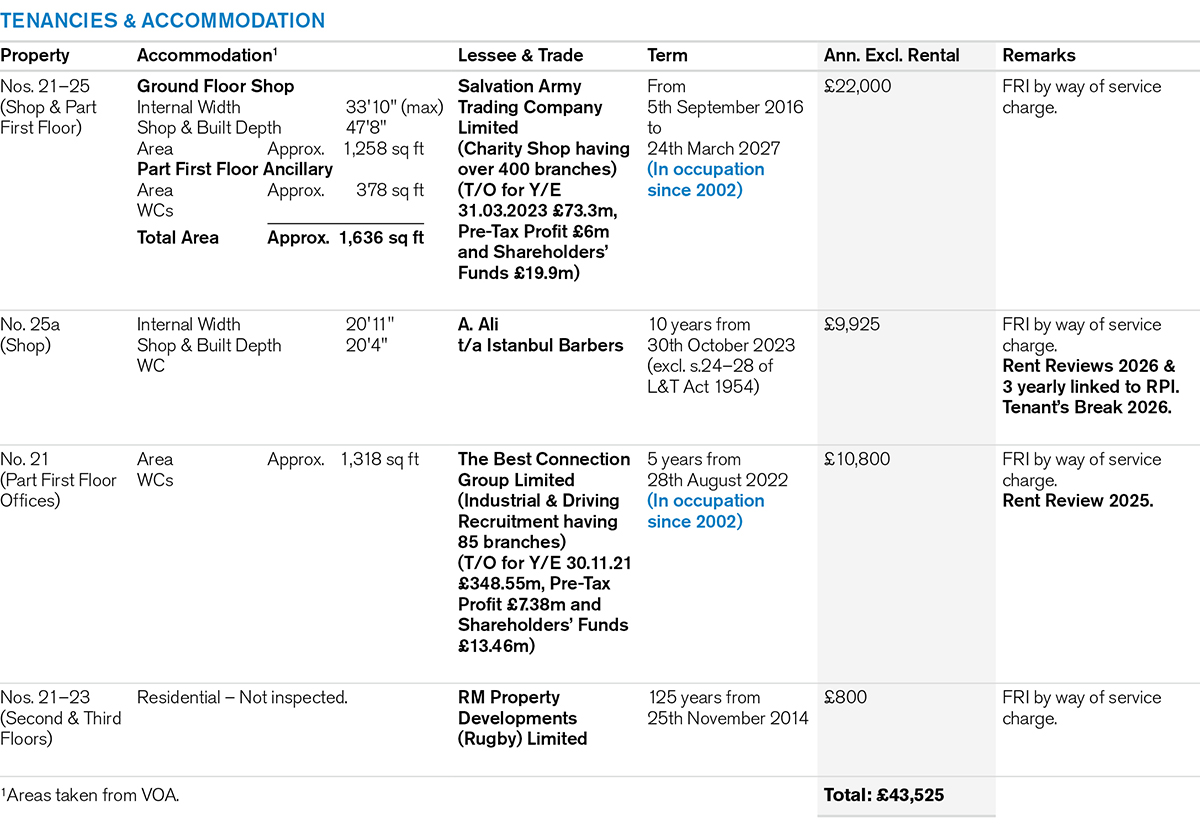Image resolution: width=1200 pixels, height=826 pixels.
Task: Select the Ann. Excl. Rental column header
Action: click(x=891, y=56)
